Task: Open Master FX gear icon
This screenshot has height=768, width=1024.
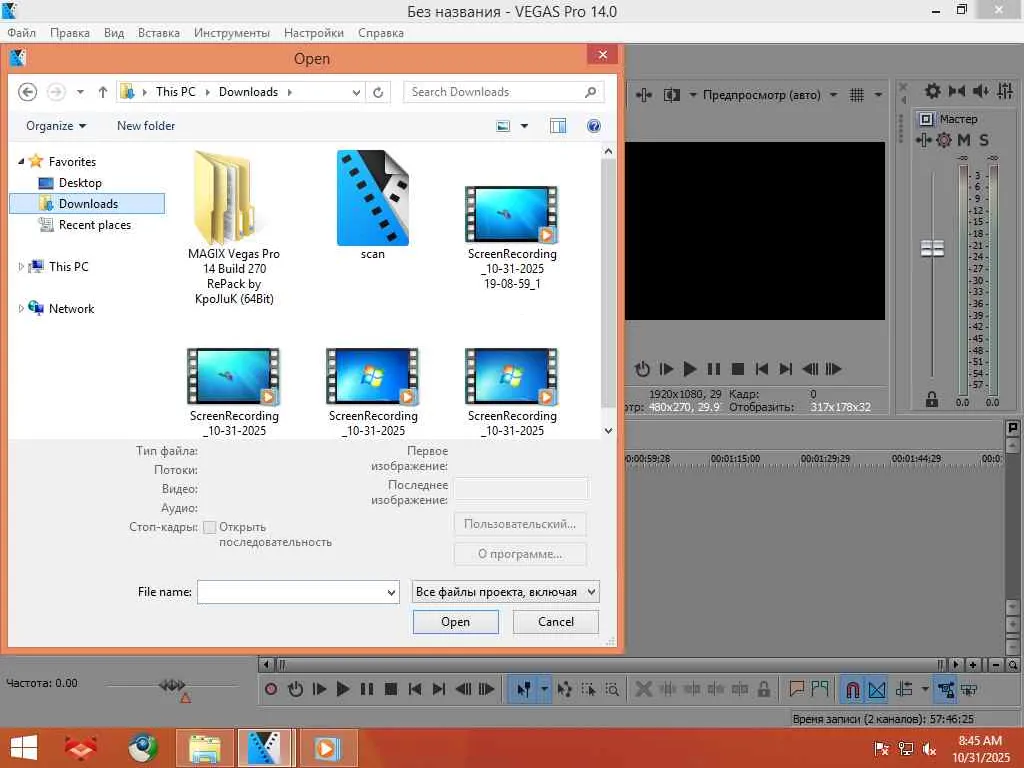Action: pos(944,140)
